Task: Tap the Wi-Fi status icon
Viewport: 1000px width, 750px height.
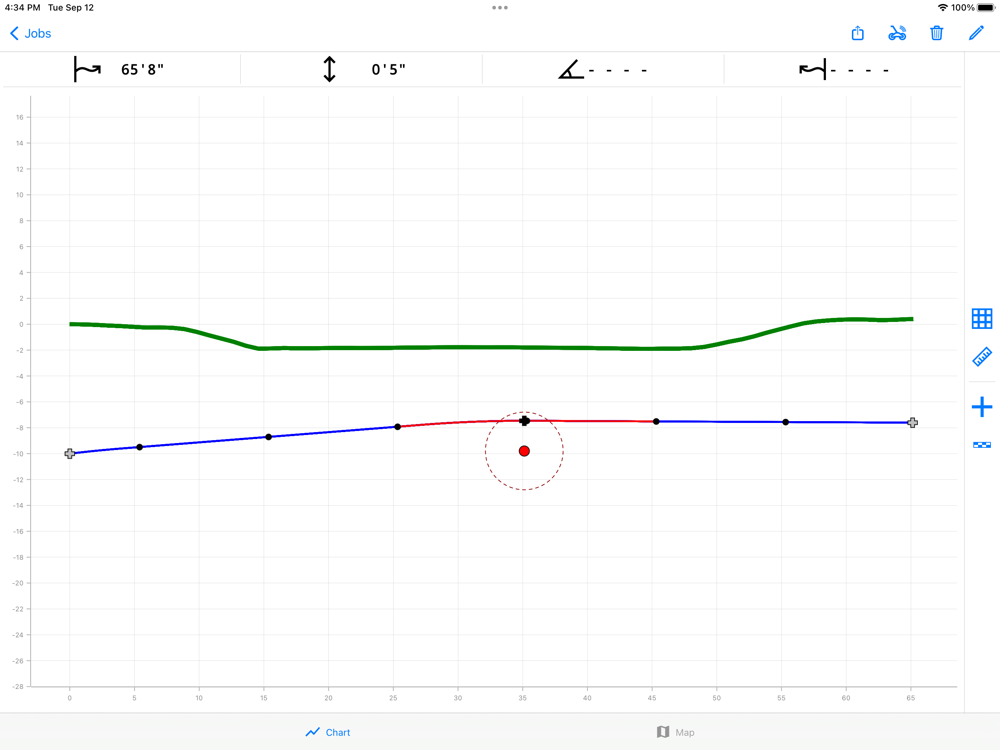Action: [943, 8]
